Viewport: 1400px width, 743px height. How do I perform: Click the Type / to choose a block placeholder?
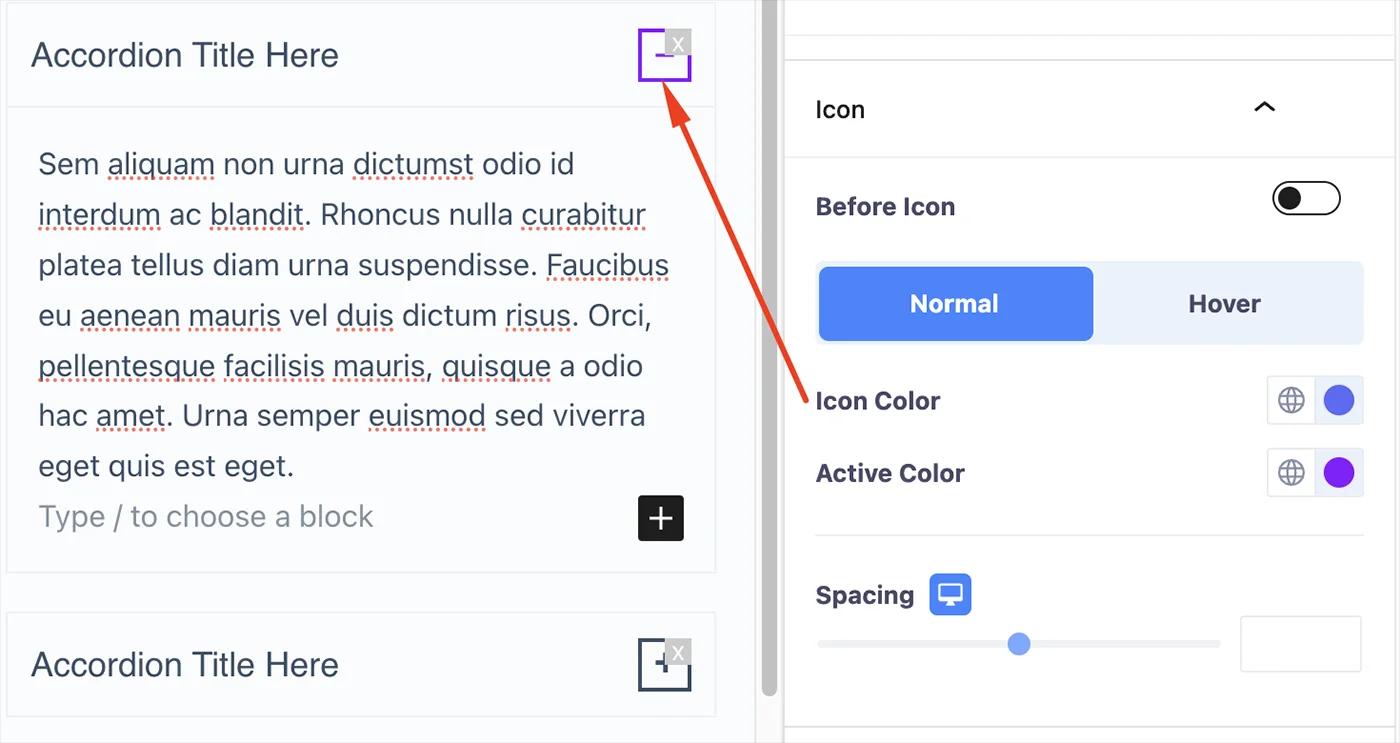coord(205,516)
